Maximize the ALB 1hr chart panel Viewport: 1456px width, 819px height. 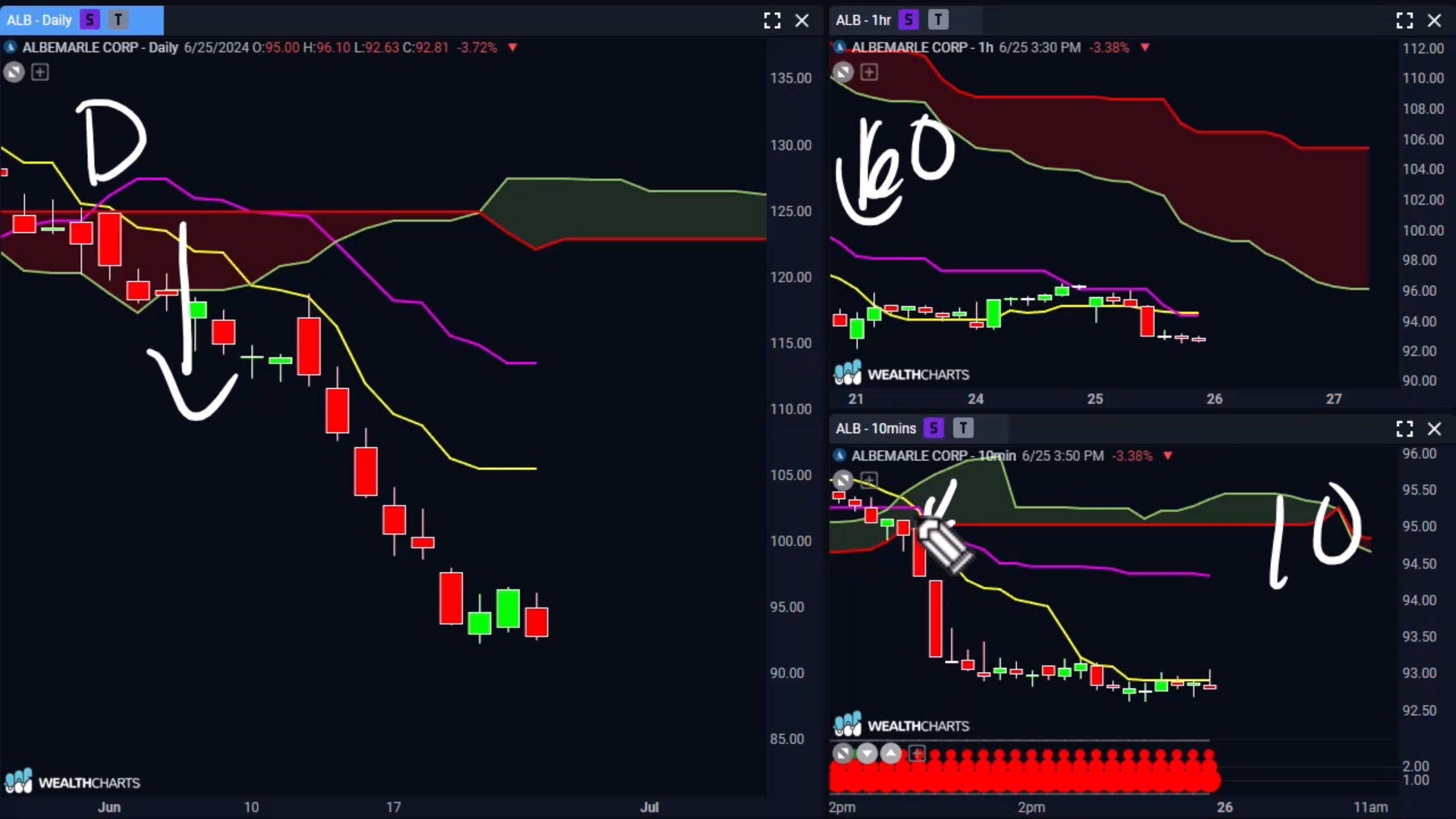1404,20
